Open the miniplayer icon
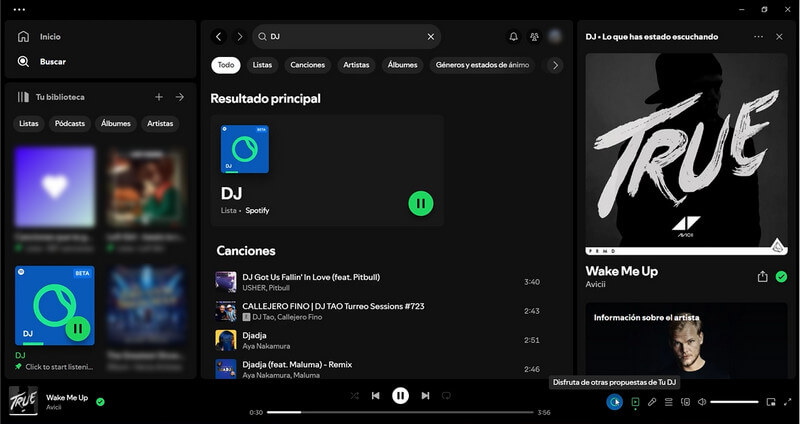This screenshot has width=800, height=424. [771, 402]
